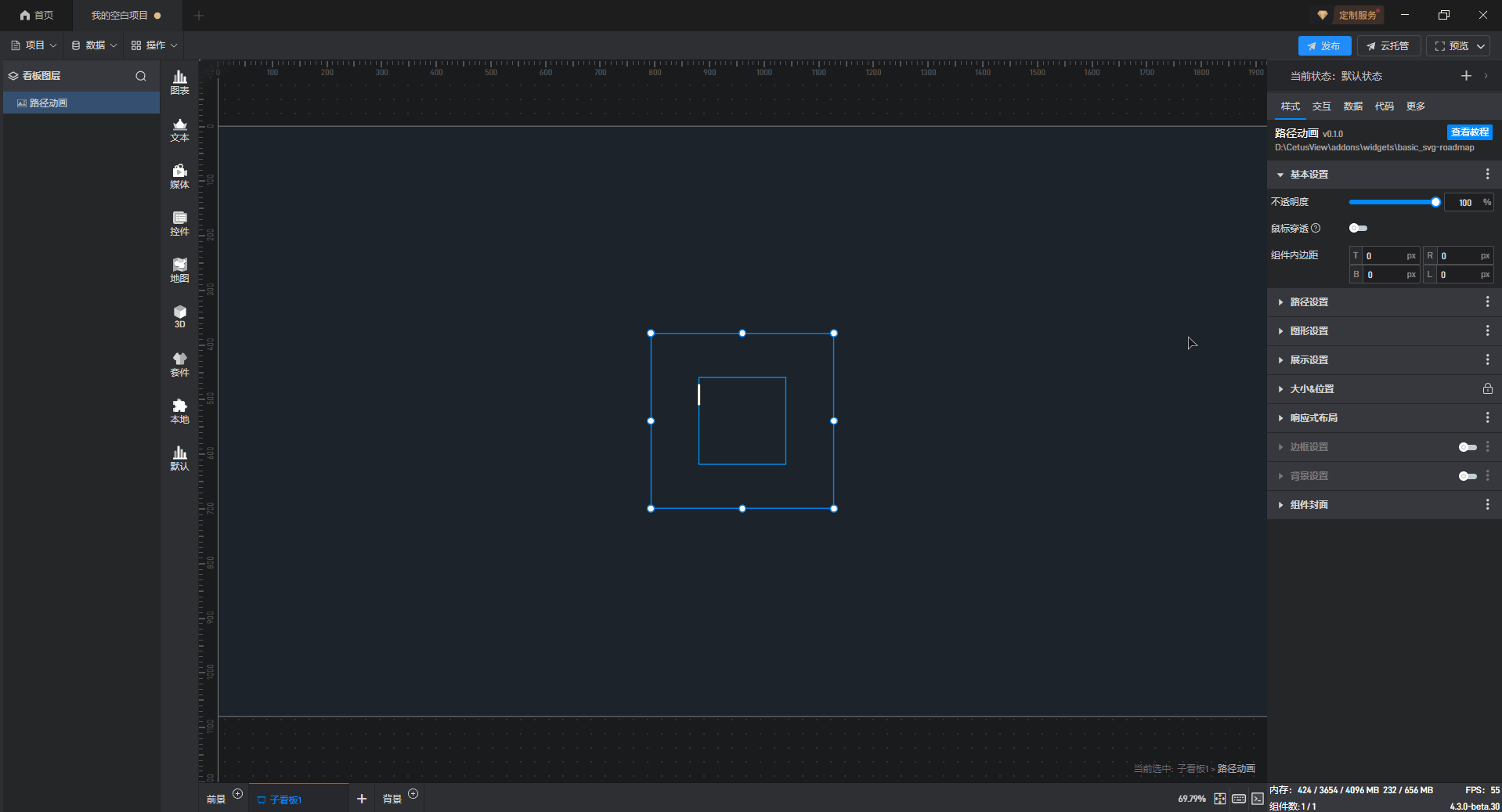
Task: Switch to the 首页 tab
Action: (37, 16)
